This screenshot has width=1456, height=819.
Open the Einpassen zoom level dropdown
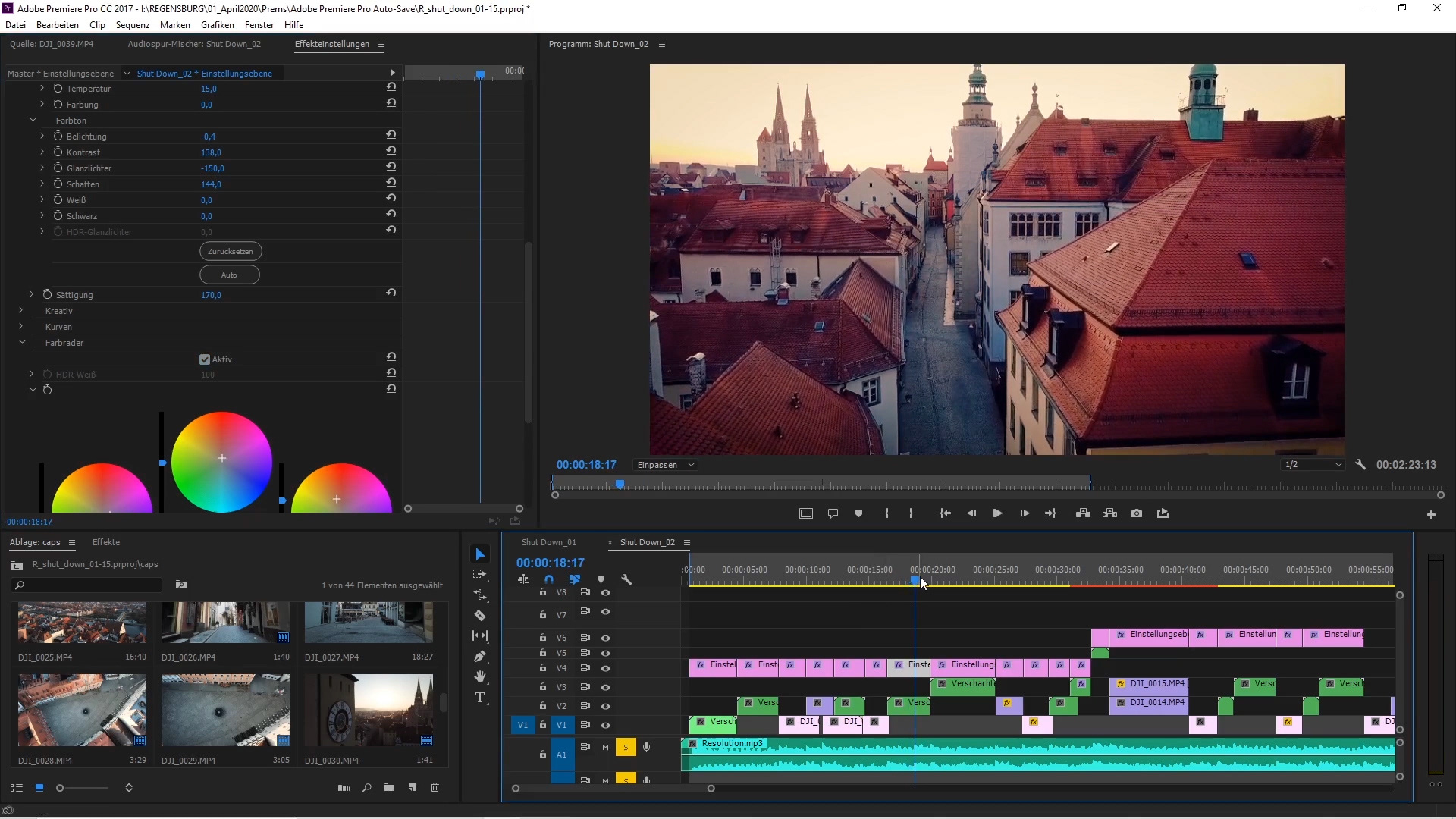coord(665,465)
